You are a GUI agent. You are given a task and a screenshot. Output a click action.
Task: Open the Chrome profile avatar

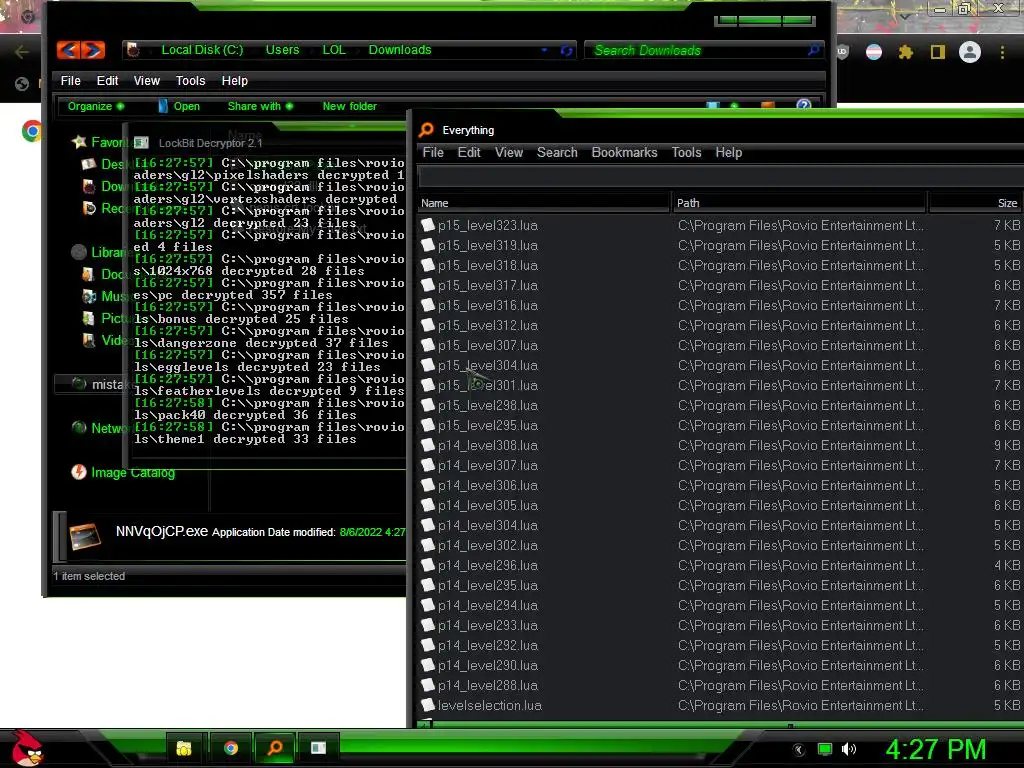[x=969, y=52]
